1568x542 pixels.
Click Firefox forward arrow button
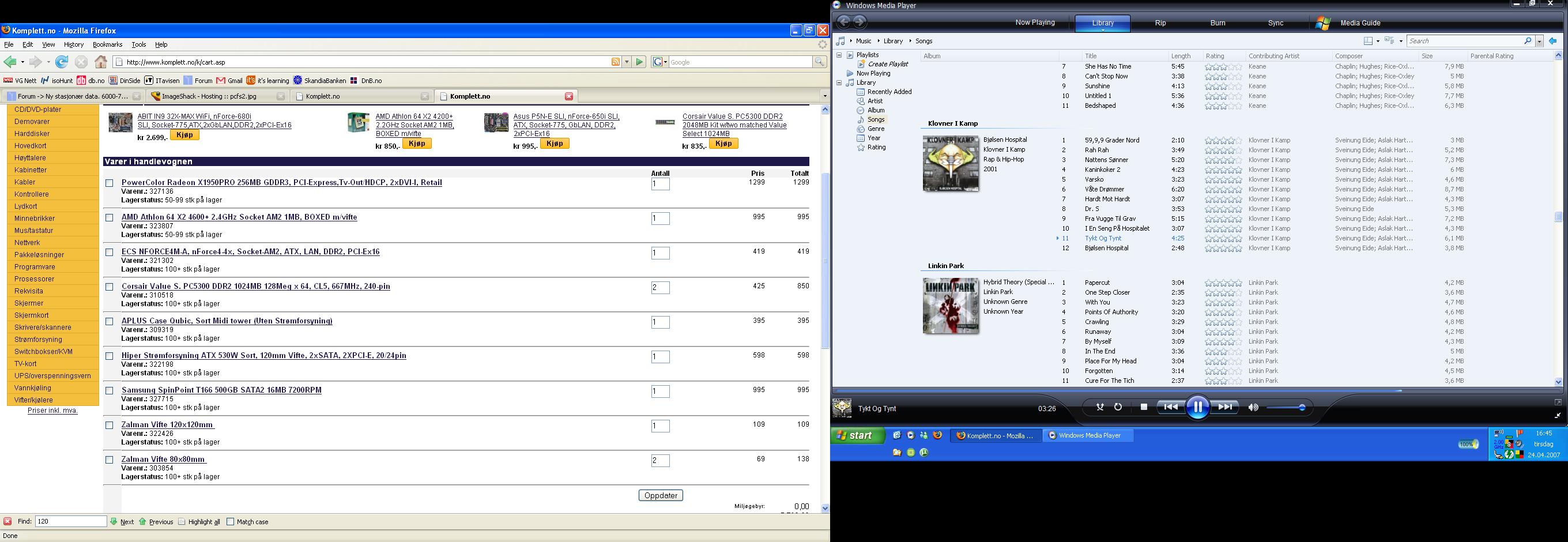point(35,62)
